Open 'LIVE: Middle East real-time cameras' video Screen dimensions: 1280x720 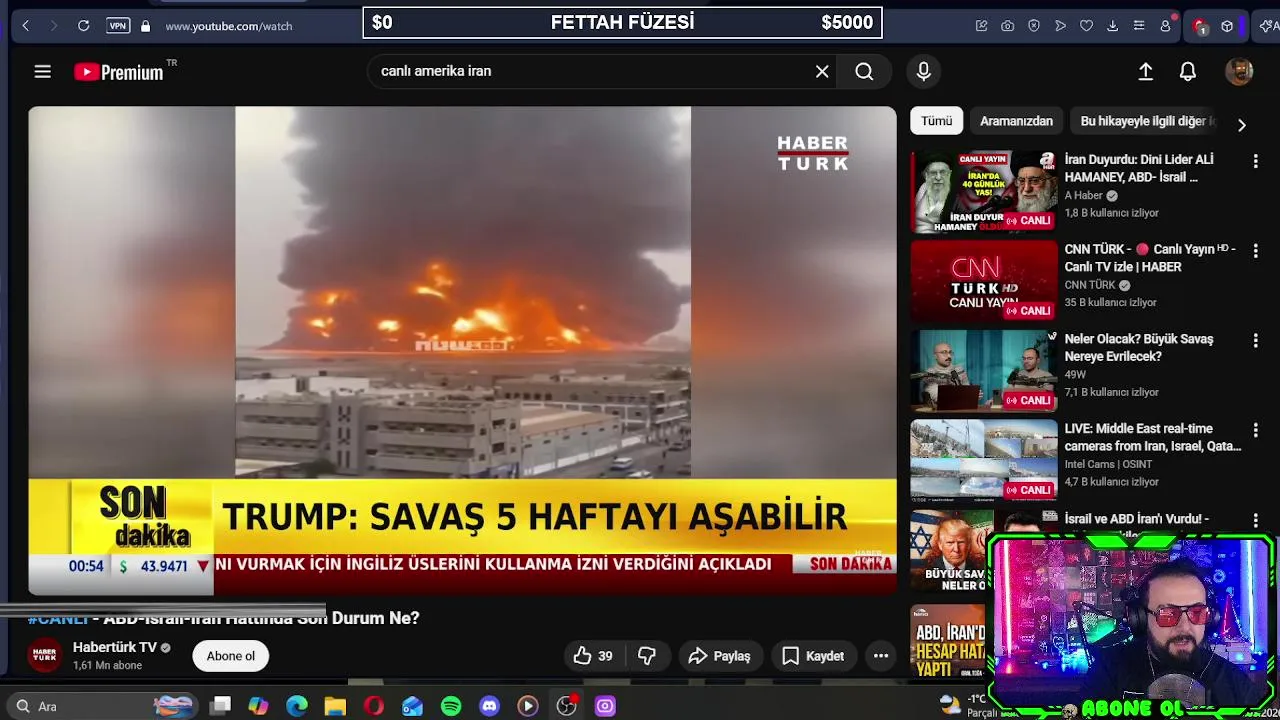(1153, 437)
